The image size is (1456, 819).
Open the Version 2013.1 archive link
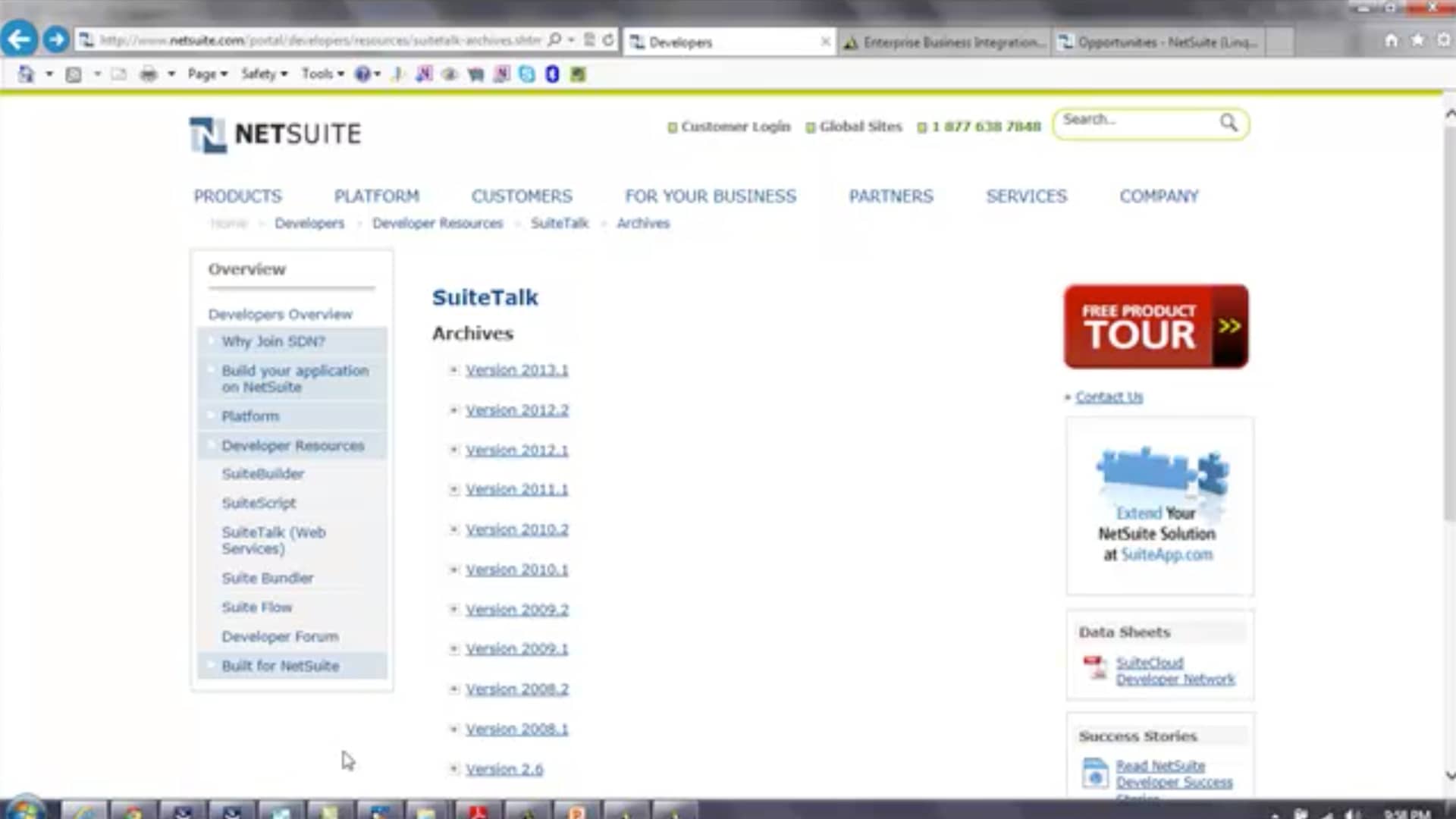click(516, 370)
